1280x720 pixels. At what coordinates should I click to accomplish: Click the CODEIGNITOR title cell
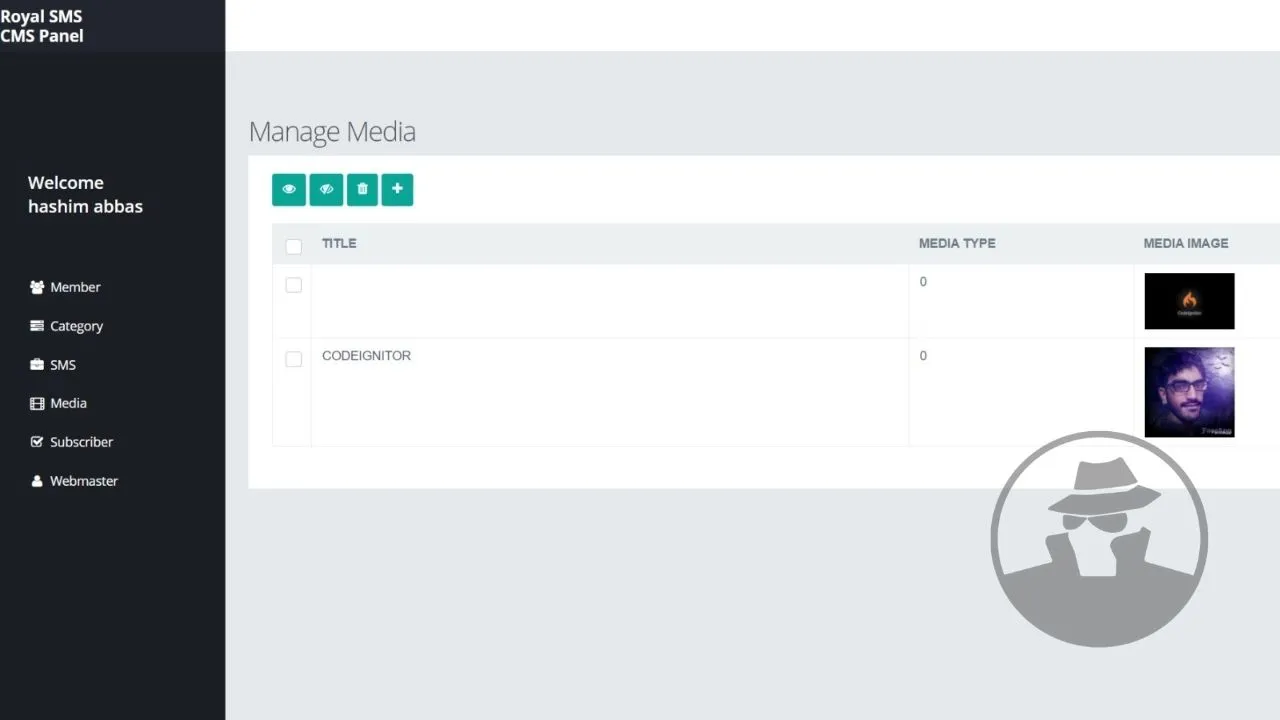pos(366,356)
